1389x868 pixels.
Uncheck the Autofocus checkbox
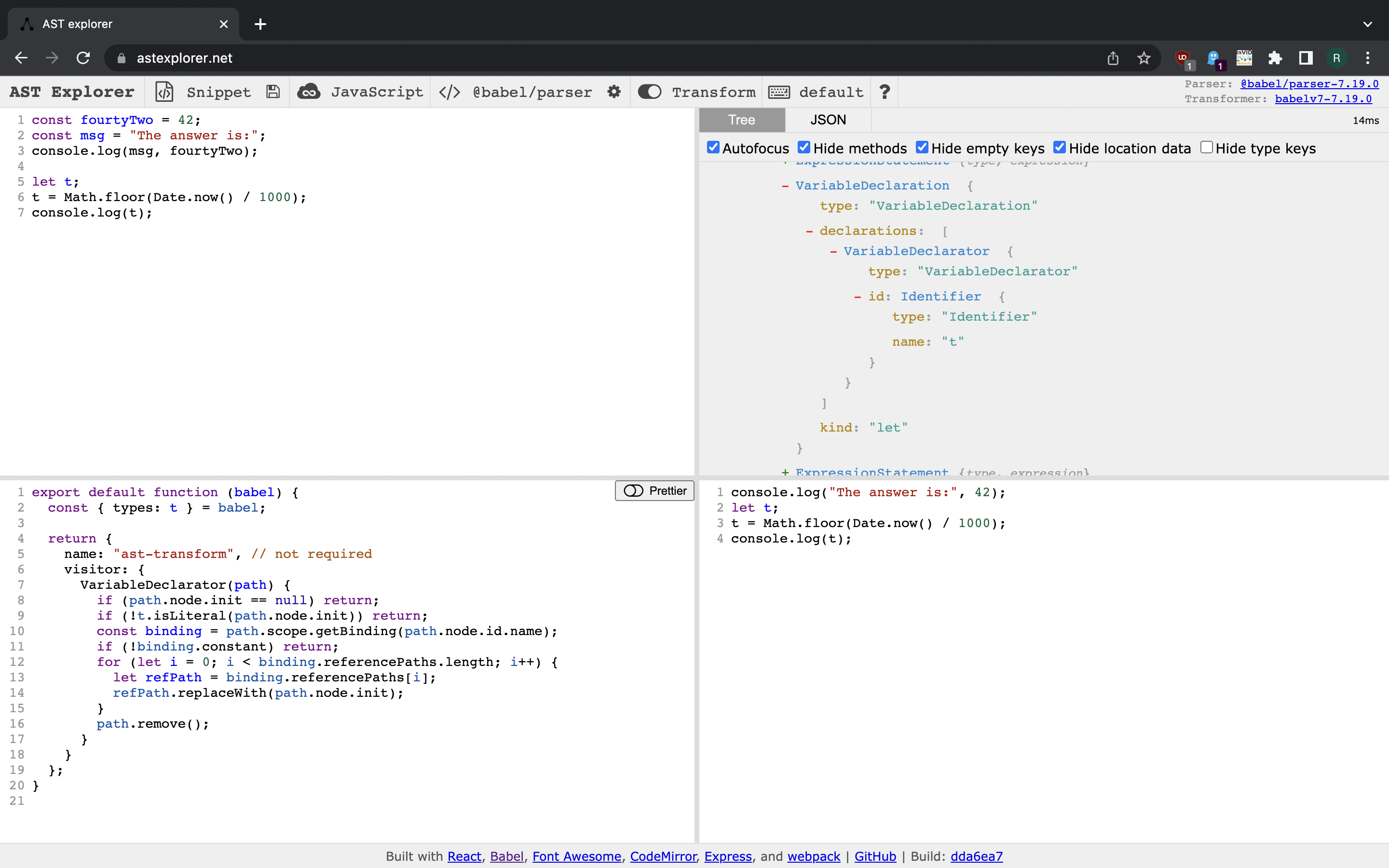point(713,148)
